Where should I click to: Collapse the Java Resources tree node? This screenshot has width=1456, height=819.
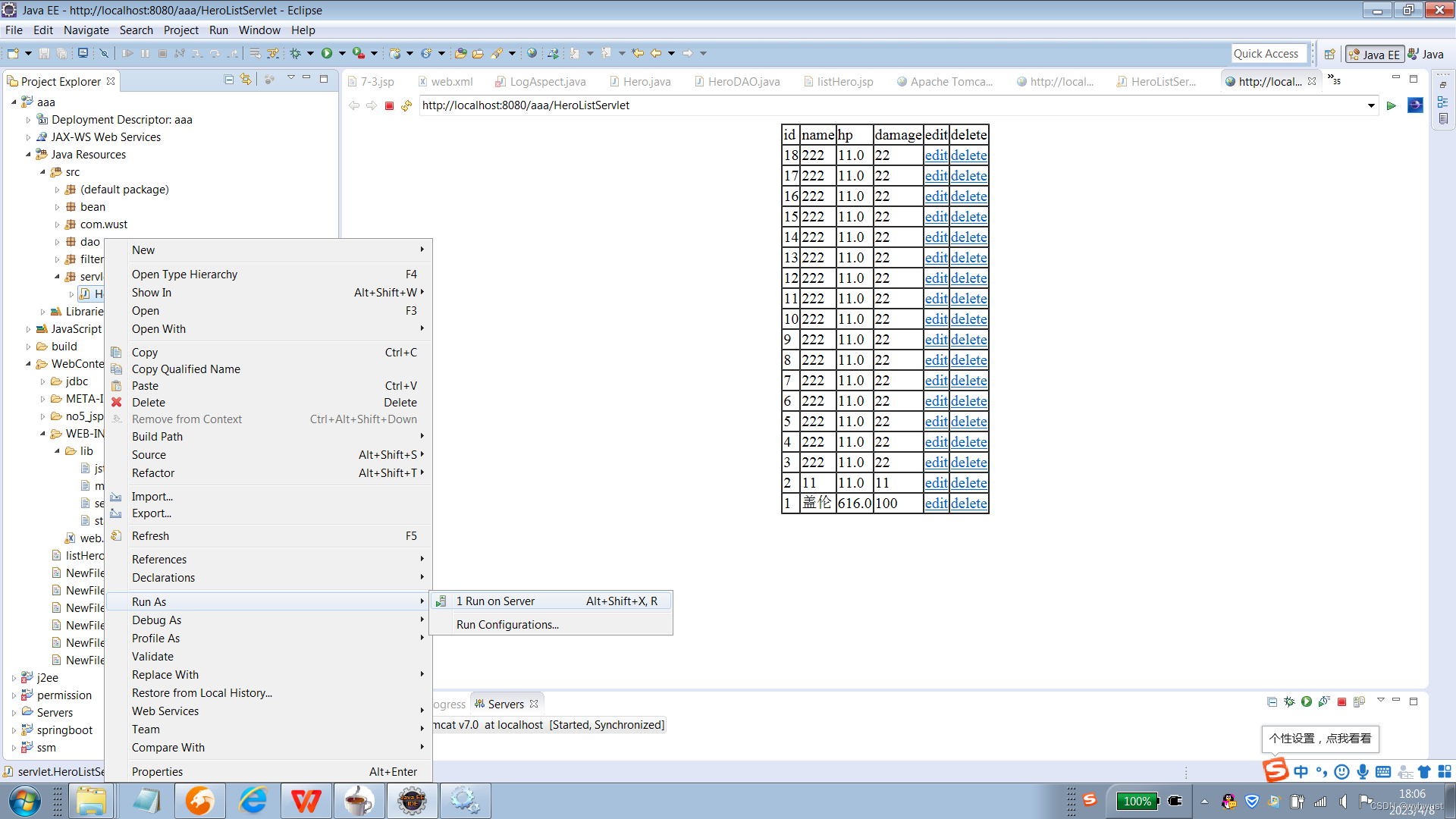(x=29, y=155)
